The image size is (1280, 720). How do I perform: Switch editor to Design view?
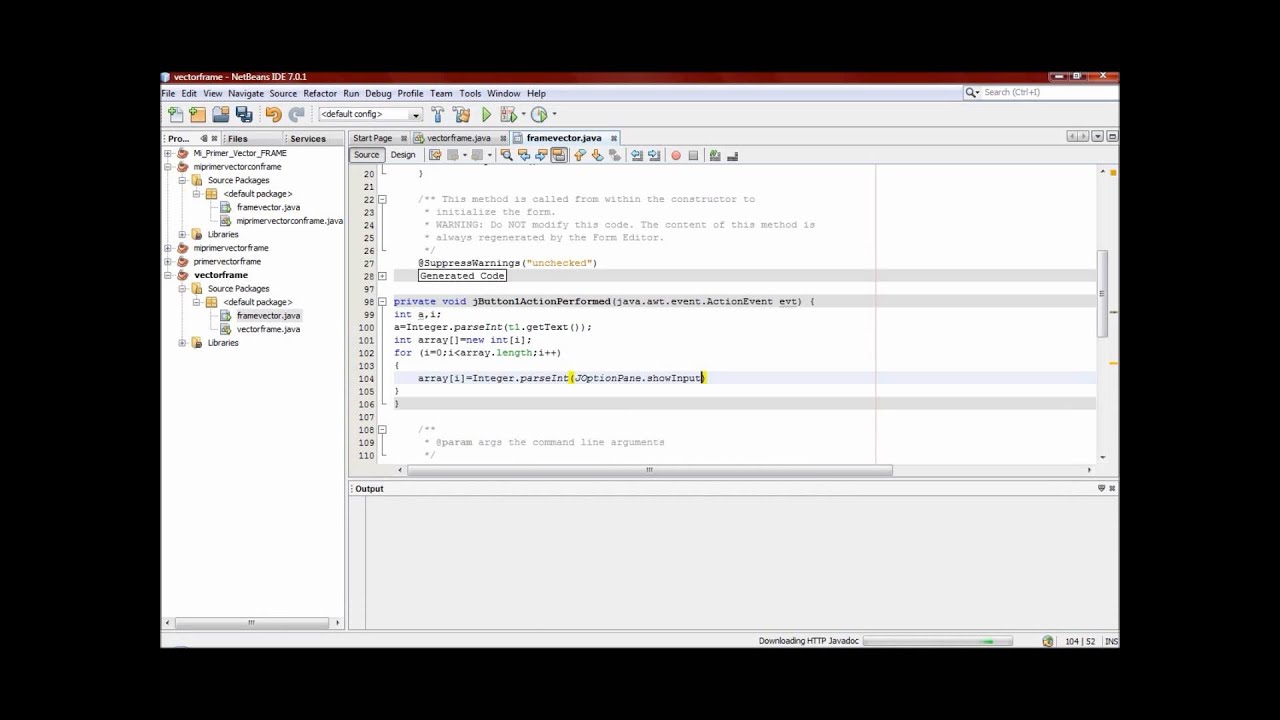coord(403,155)
